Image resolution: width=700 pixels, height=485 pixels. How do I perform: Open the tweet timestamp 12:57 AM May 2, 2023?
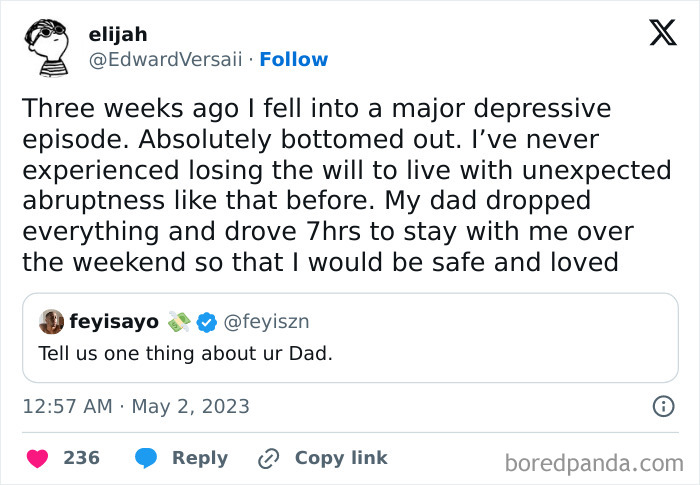point(136,406)
